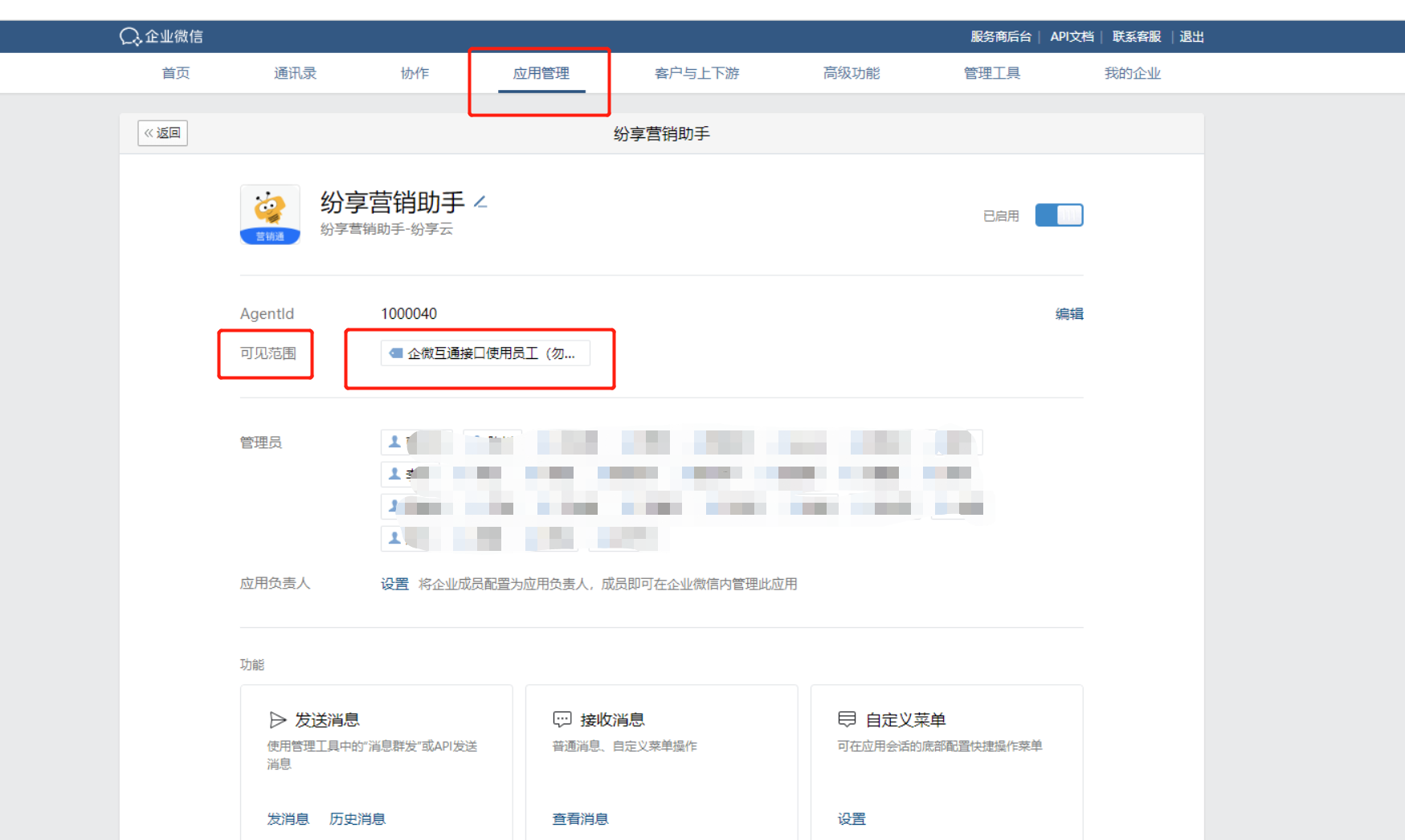Toggle the 已启用 switch off

(x=1059, y=215)
